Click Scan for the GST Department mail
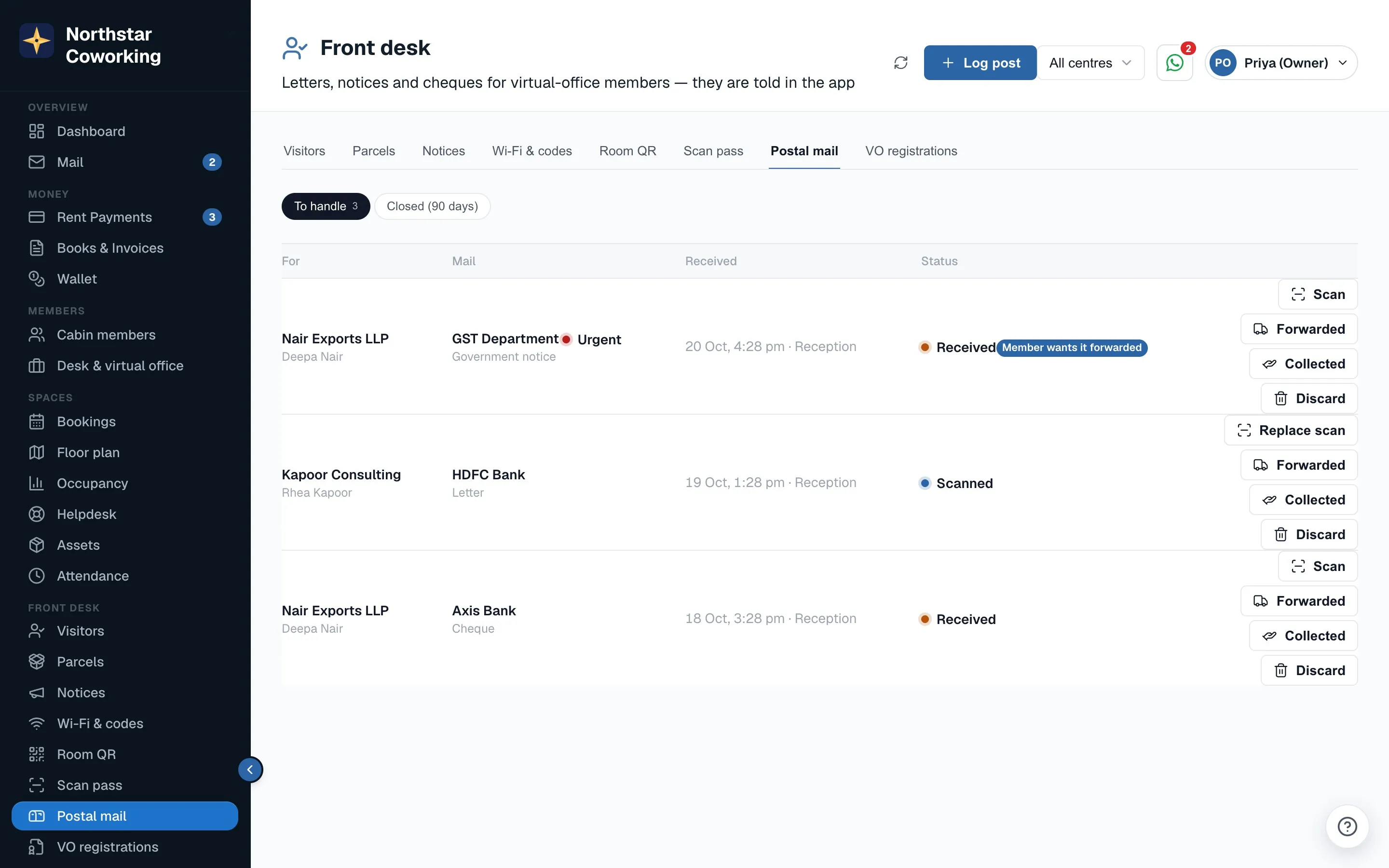Screen dimensions: 1389x868 1317,295
